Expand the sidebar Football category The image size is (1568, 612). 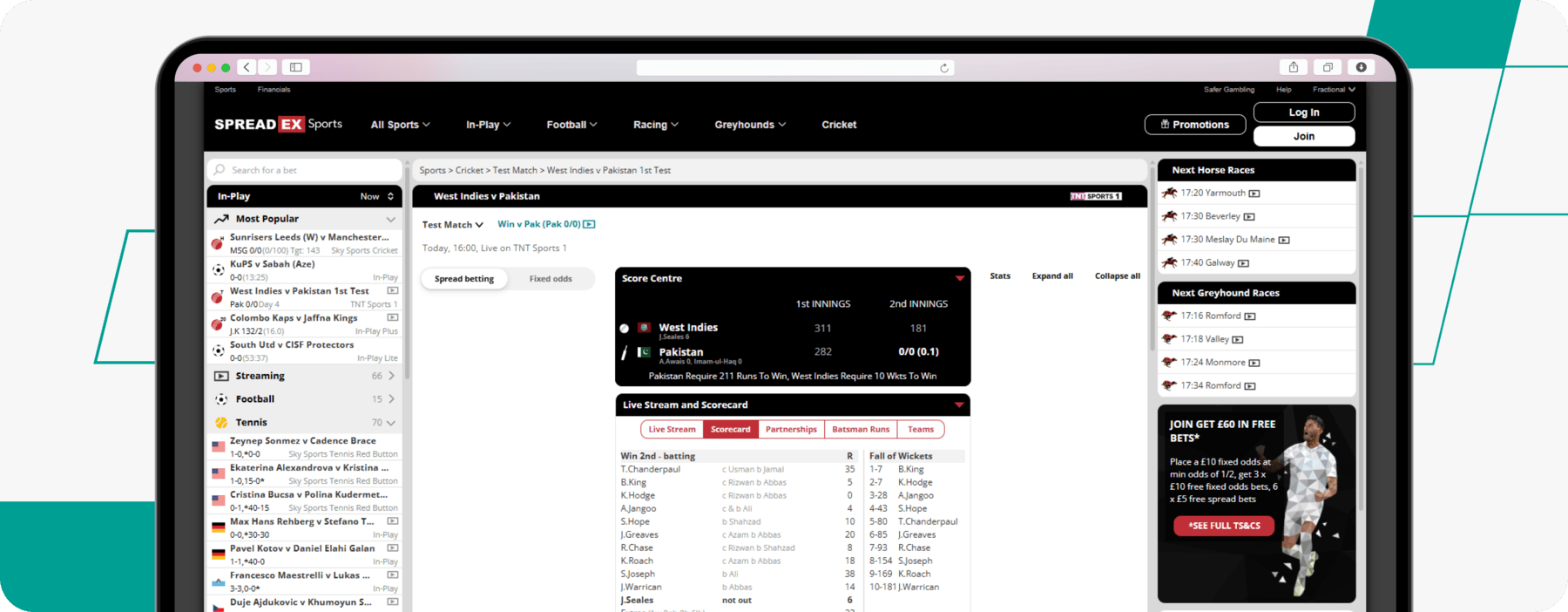(x=391, y=399)
